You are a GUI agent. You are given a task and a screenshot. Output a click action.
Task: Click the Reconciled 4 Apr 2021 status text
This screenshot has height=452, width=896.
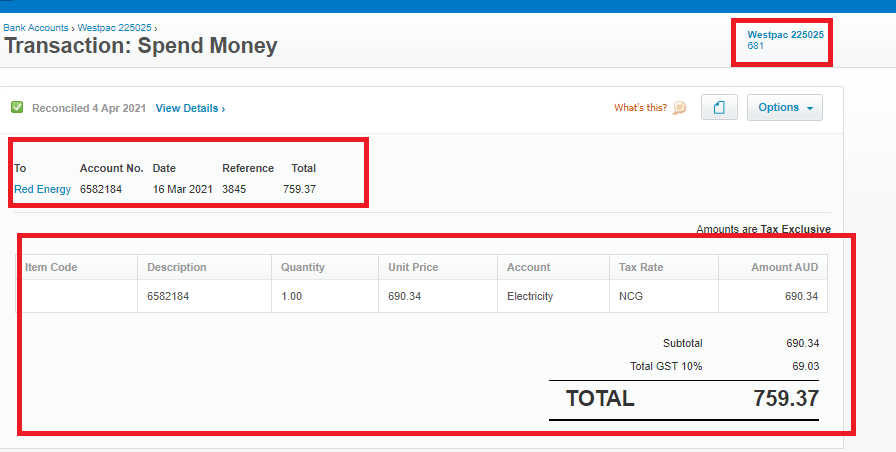[89, 108]
